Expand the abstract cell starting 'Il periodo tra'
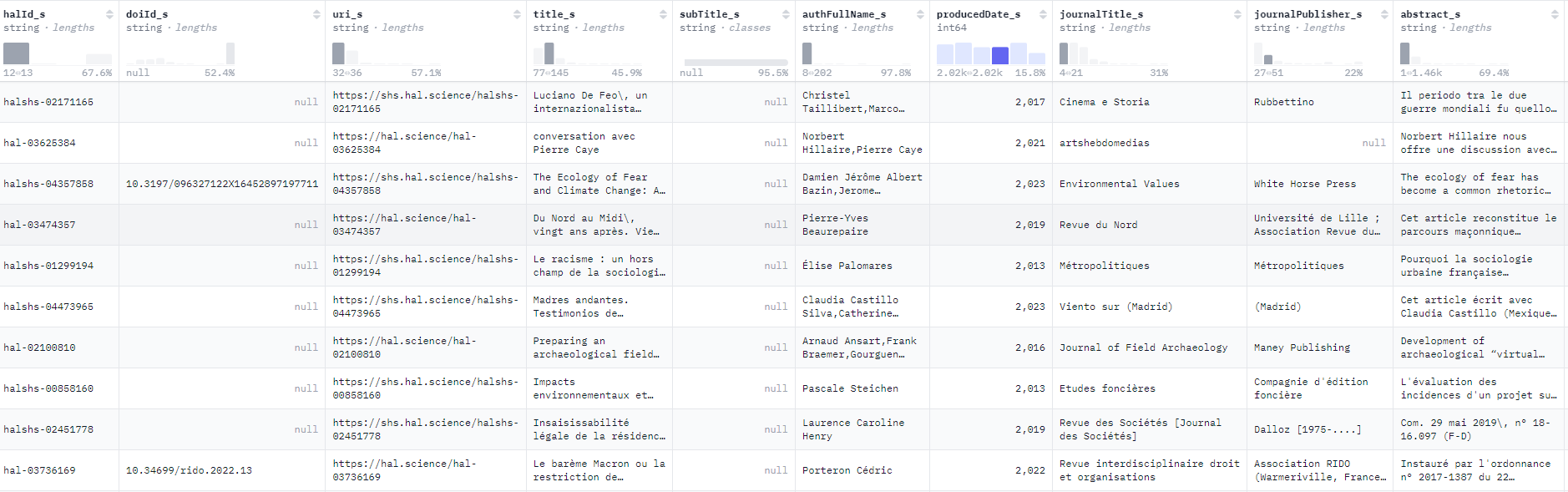 [x=1477, y=102]
